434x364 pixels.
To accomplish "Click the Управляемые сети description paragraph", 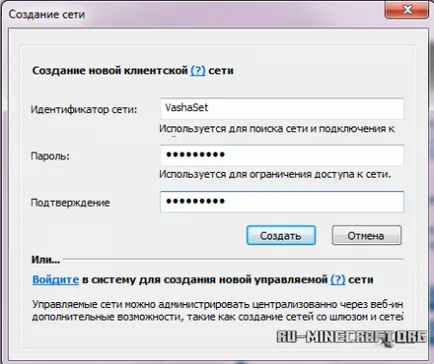I will point(218,310).
